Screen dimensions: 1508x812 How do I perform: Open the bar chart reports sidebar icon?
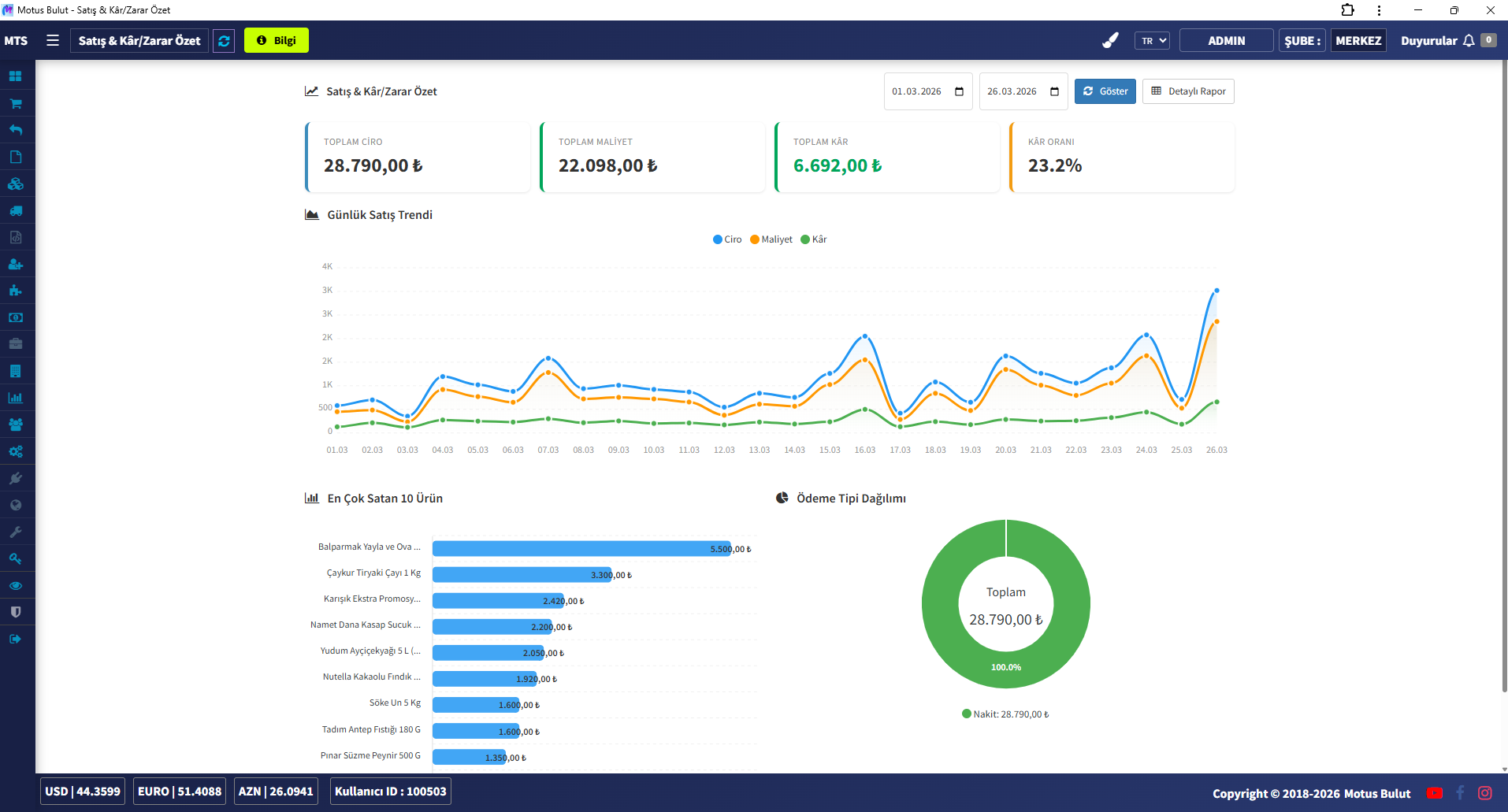pos(16,398)
